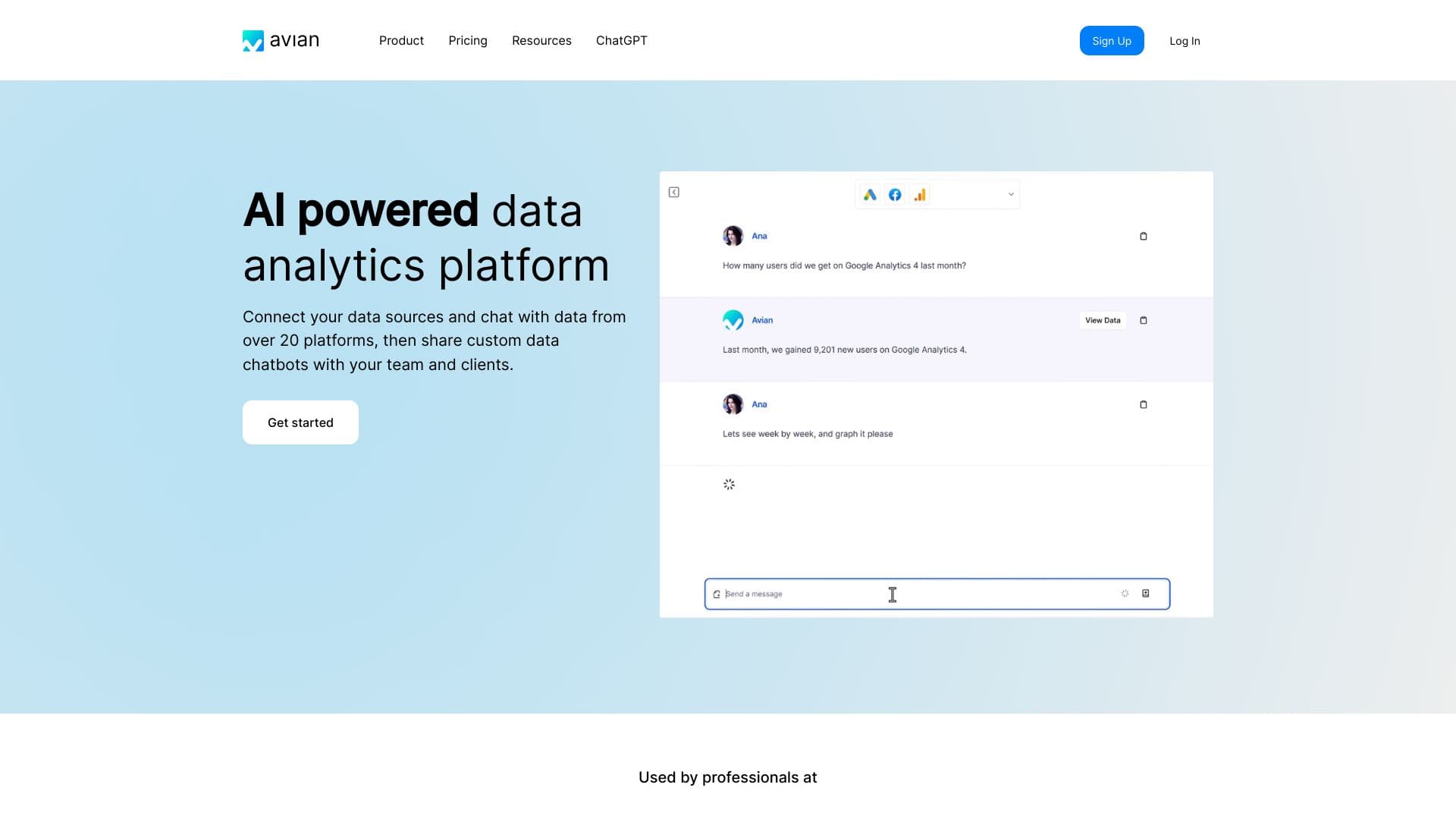Copy Ana's second message via clipboard icon

pyautogui.click(x=1143, y=405)
